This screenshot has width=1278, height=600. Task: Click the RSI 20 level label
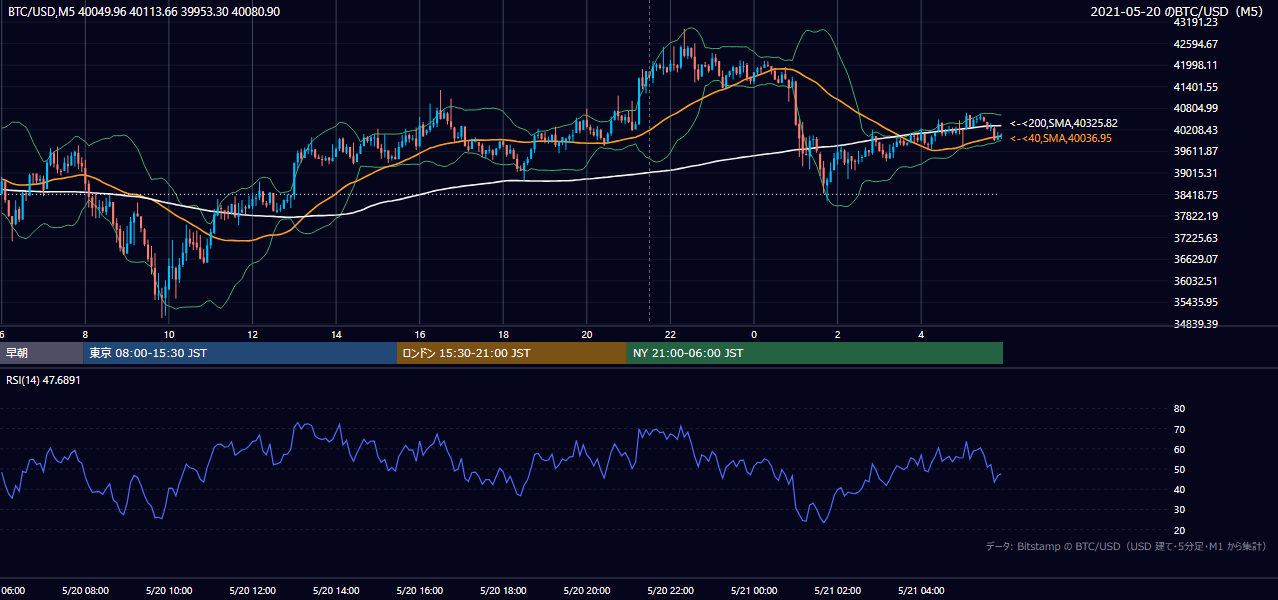coord(1179,530)
